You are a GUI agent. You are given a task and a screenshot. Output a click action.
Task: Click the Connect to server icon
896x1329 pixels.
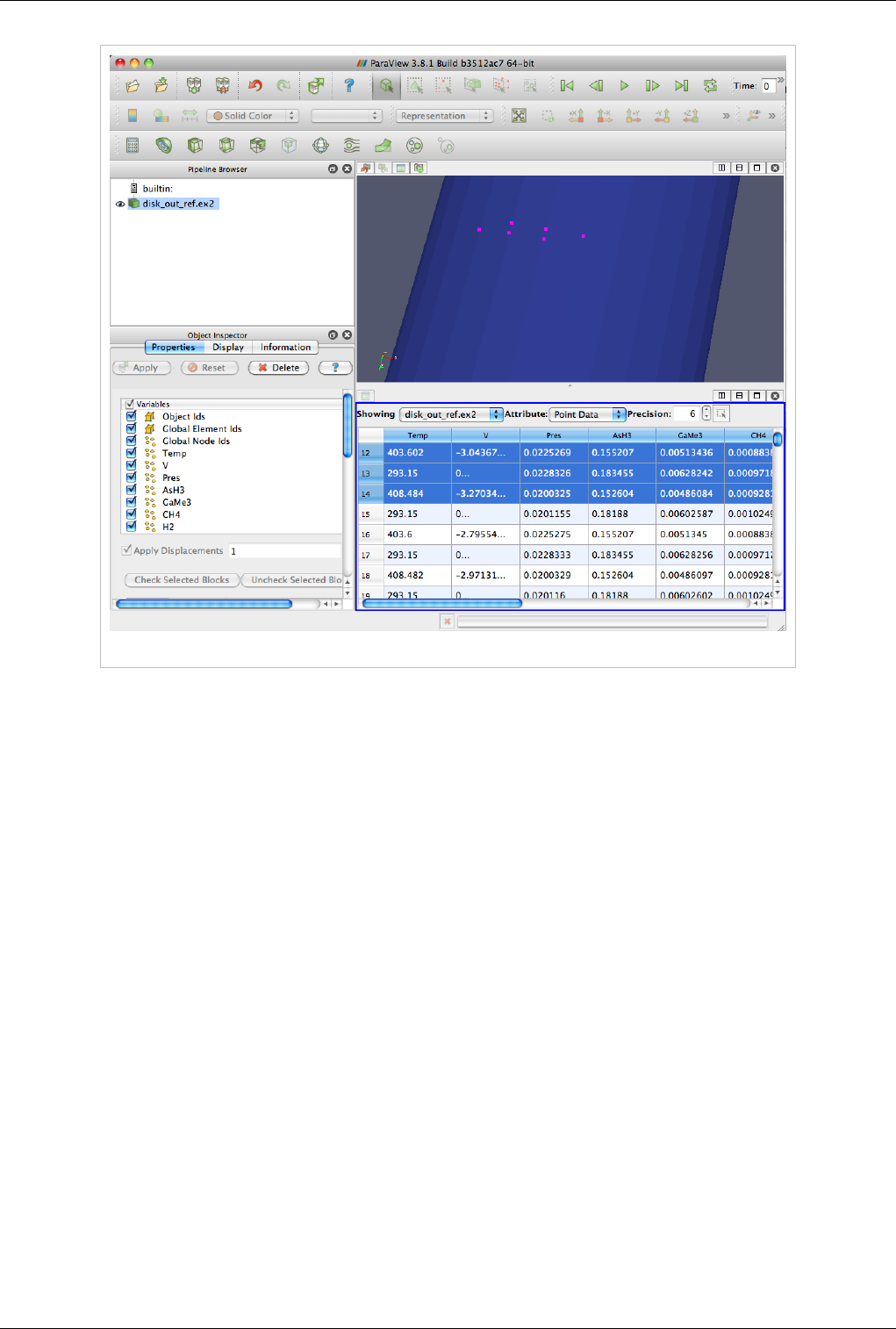(x=194, y=86)
